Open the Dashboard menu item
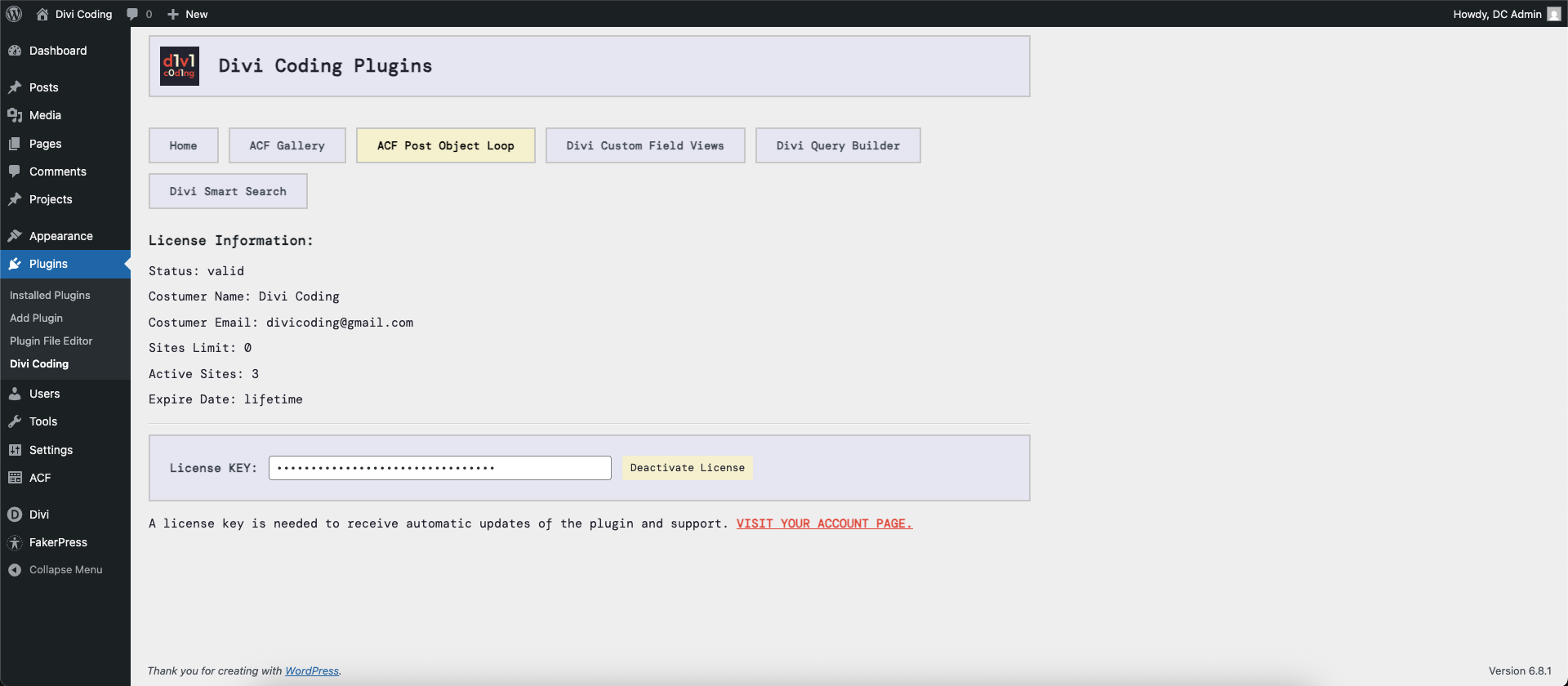The width and height of the screenshot is (1568, 686). click(65, 51)
